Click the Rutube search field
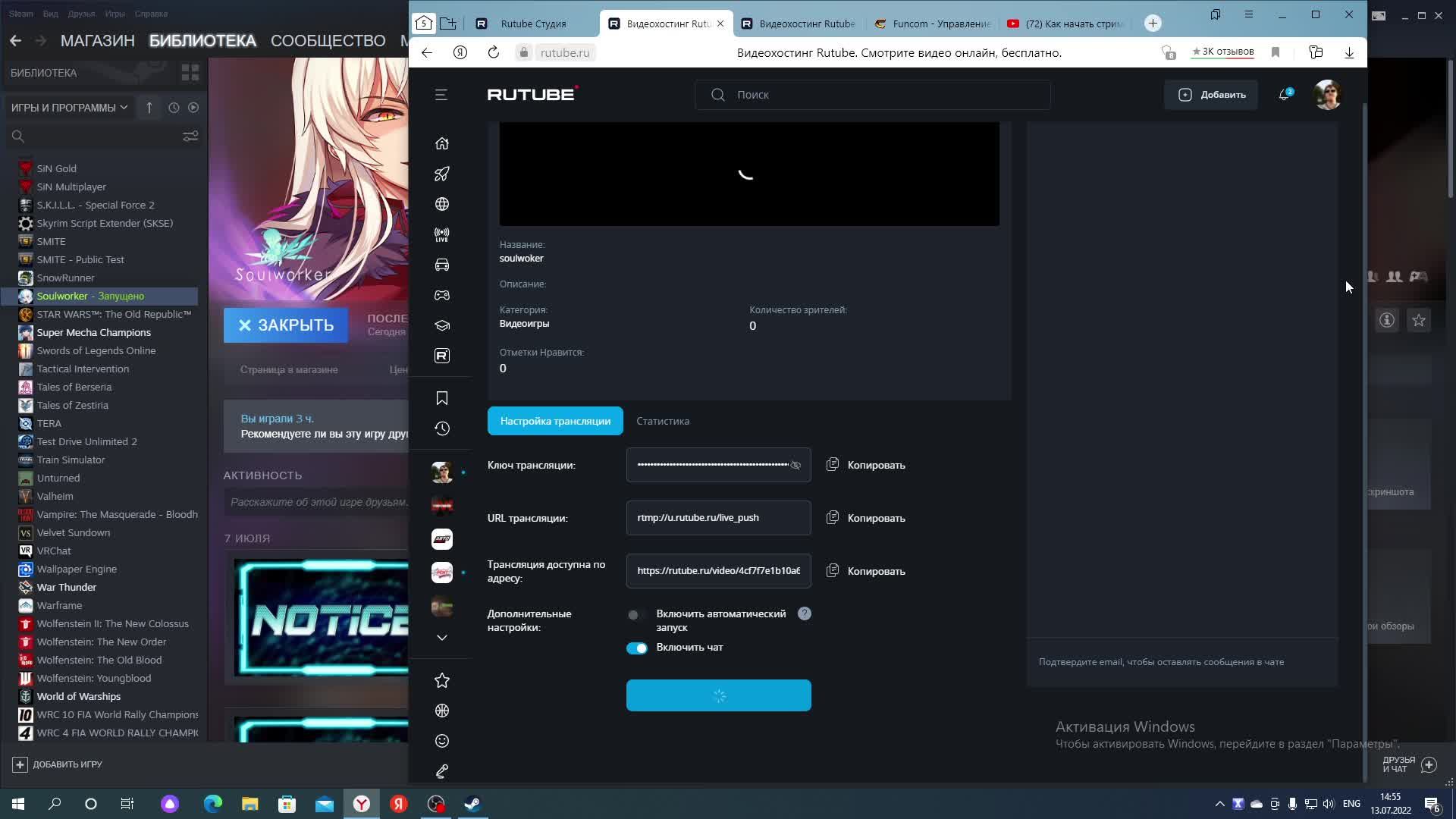 point(872,95)
